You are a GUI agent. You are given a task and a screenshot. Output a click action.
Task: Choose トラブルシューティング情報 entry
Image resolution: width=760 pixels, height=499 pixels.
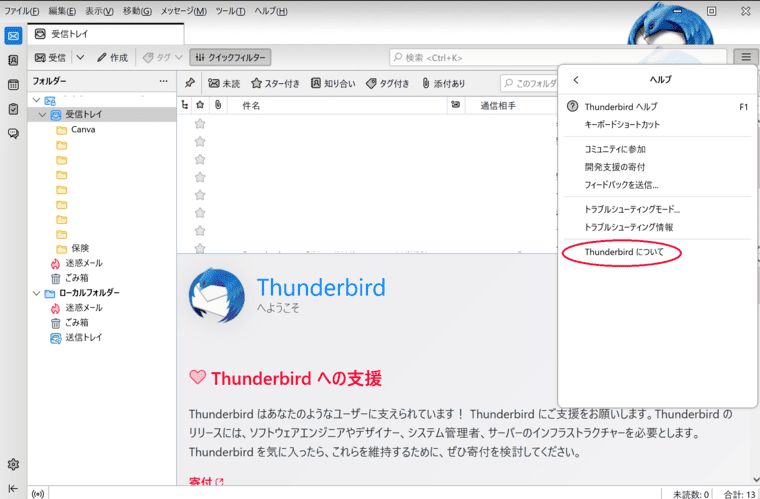pyautogui.click(x=658, y=227)
